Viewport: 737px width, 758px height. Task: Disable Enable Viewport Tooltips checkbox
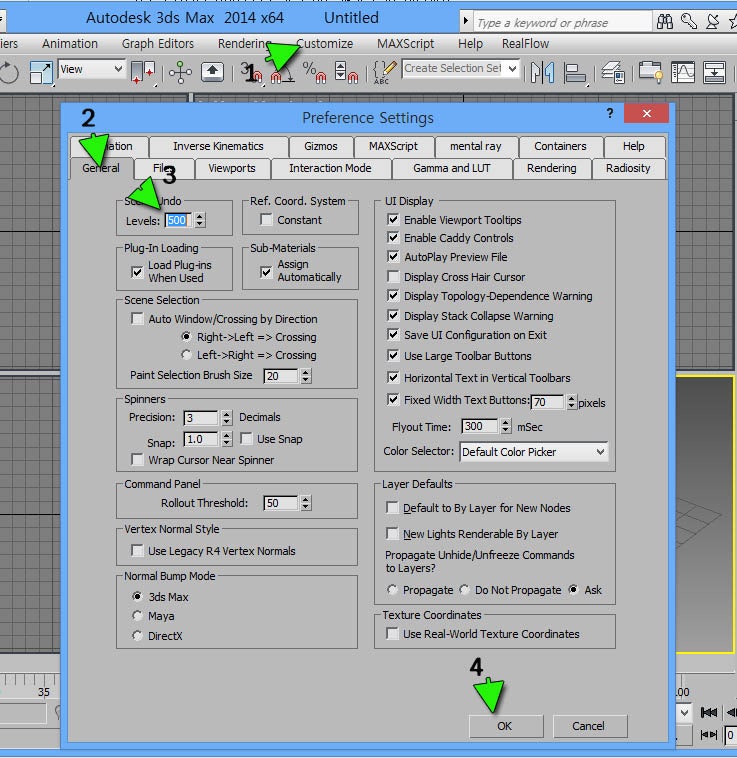click(393, 220)
